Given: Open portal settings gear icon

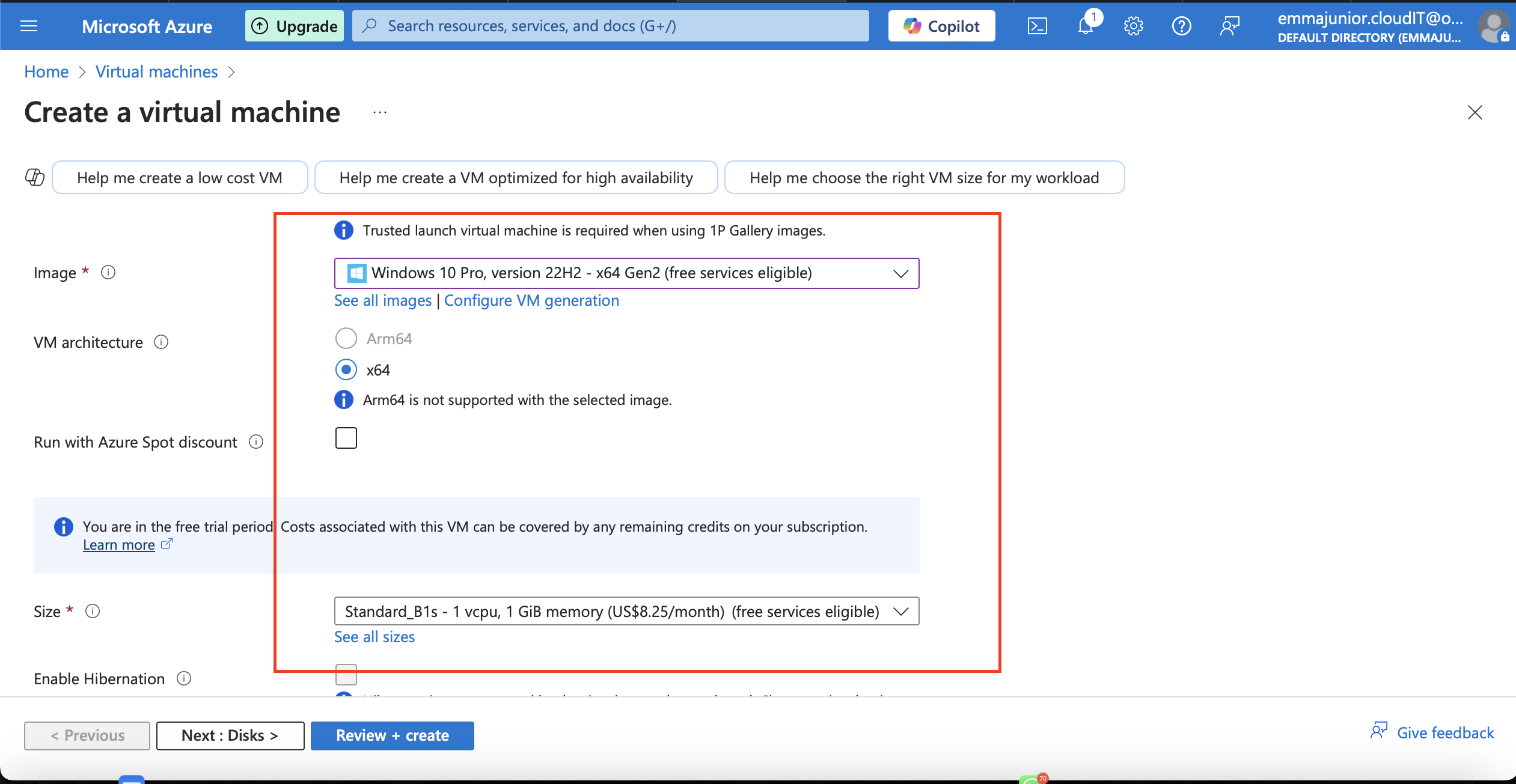Looking at the screenshot, I should 1133,26.
